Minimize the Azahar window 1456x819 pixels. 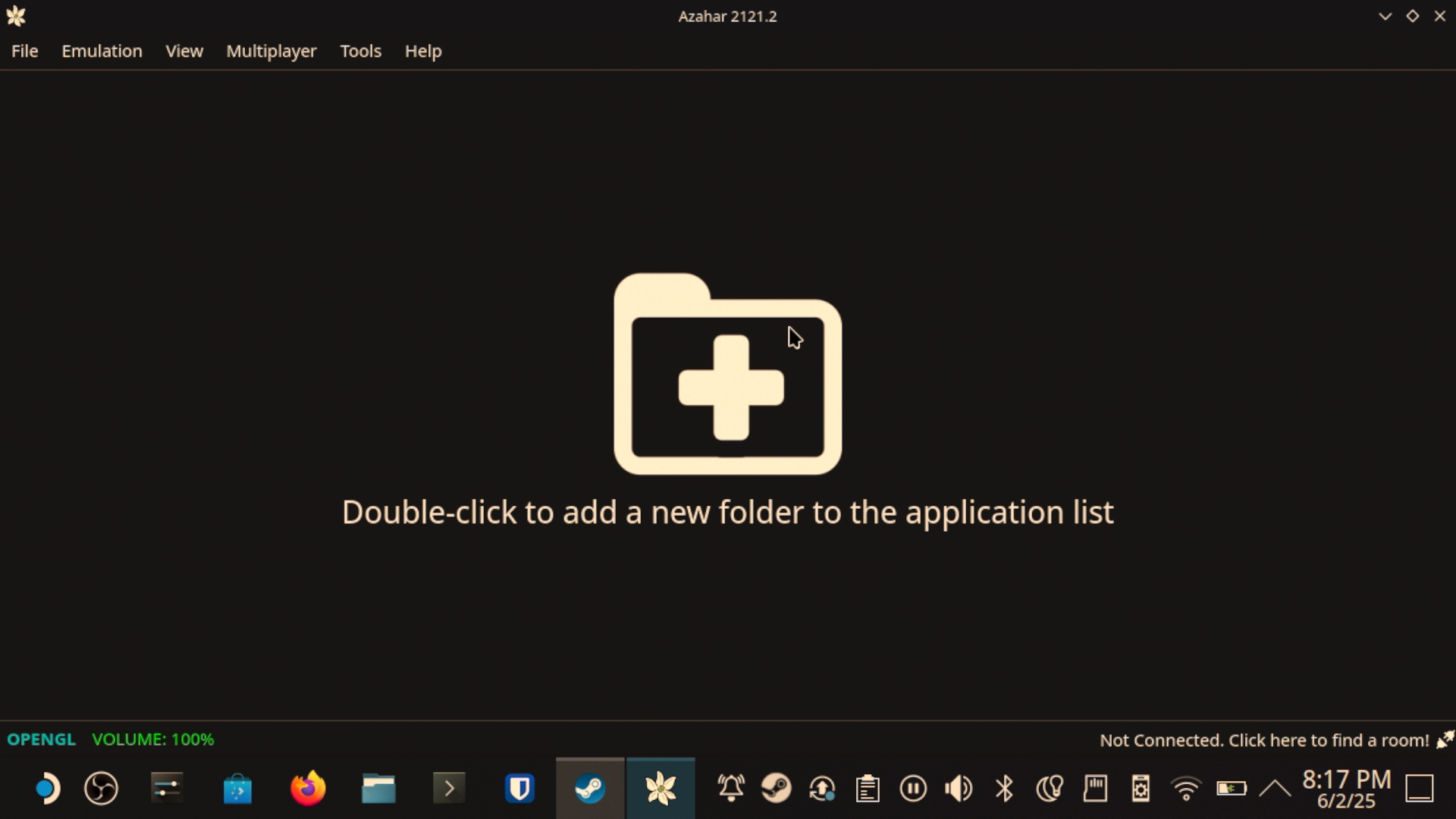coord(1385,16)
